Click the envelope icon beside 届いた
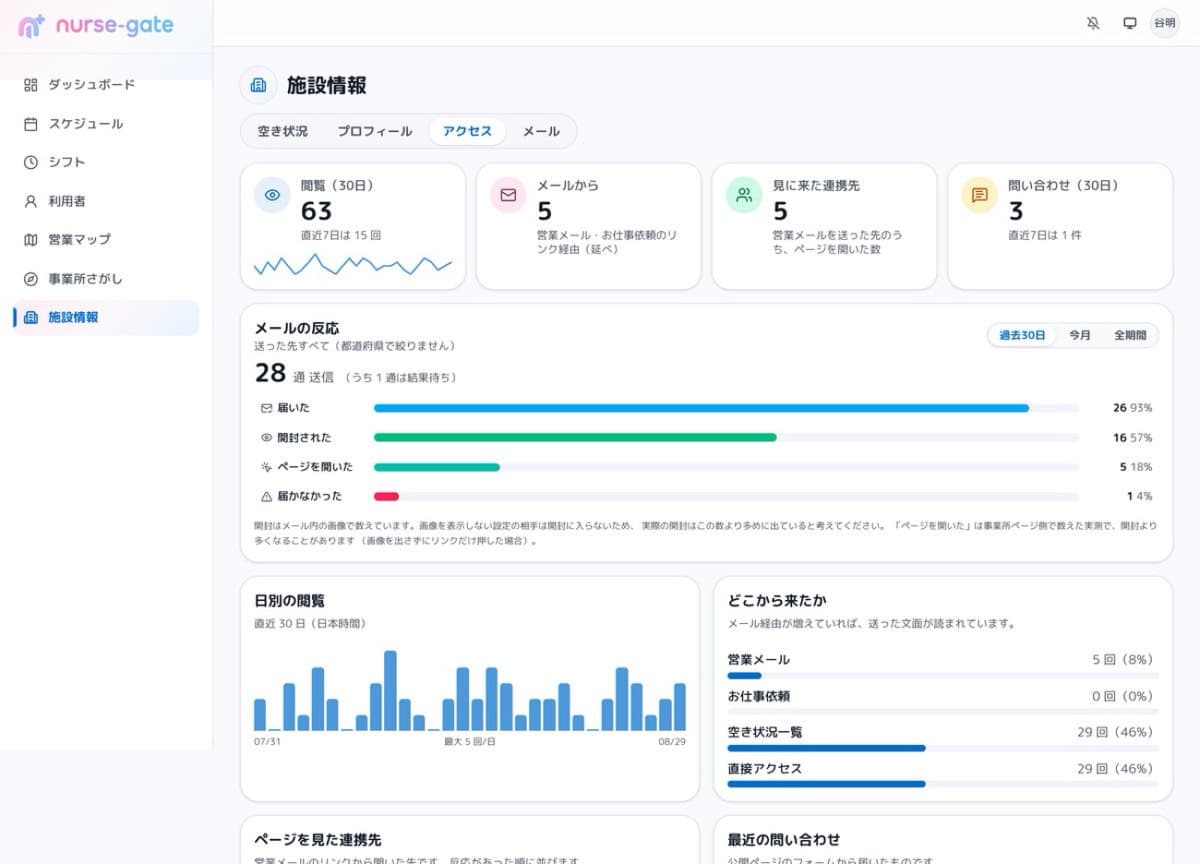This screenshot has height=864, width=1200. 266,408
